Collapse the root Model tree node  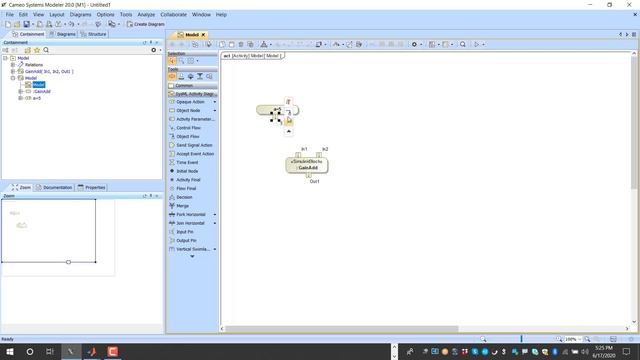[5, 58]
